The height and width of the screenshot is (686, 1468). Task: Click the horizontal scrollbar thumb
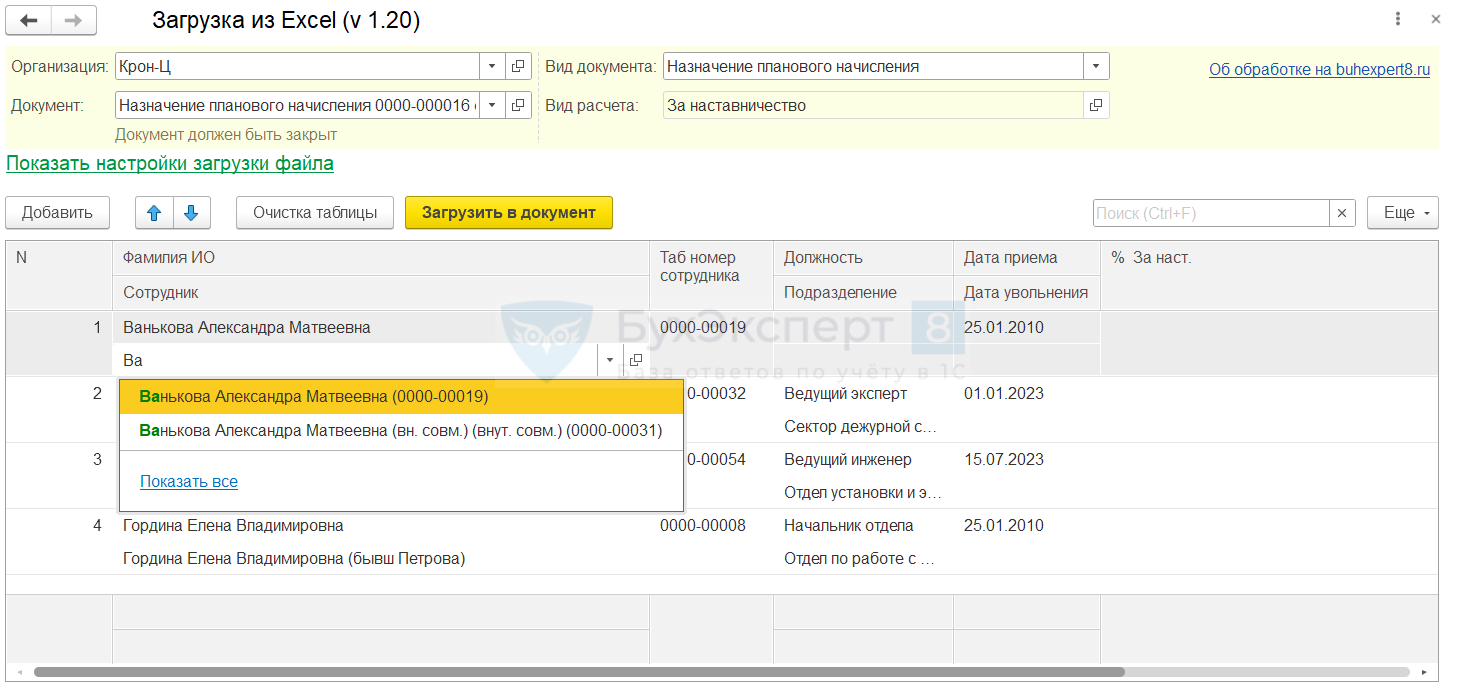pyautogui.click(x=579, y=672)
